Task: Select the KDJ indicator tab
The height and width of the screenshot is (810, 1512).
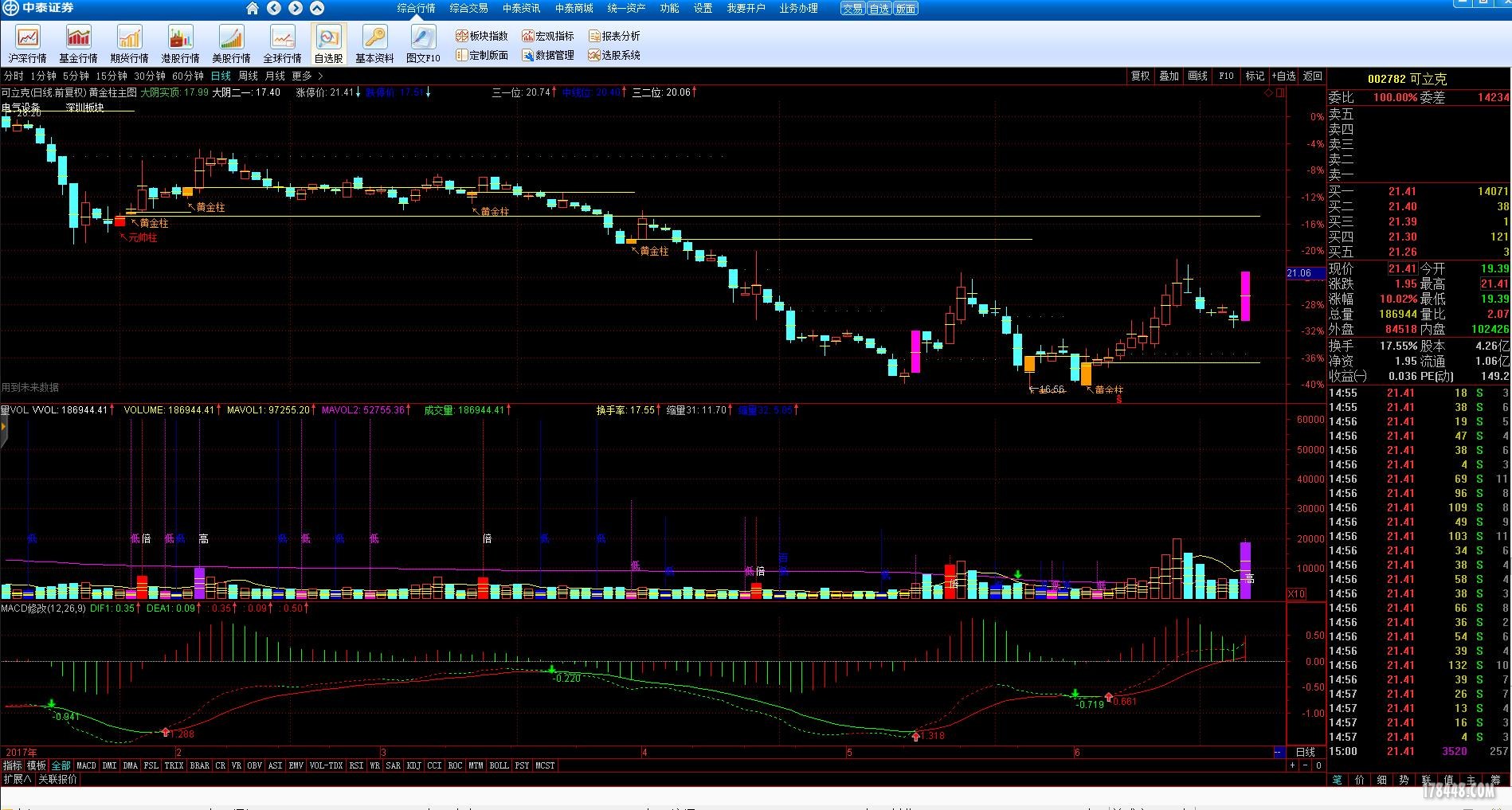Action: tap(413, 765)
